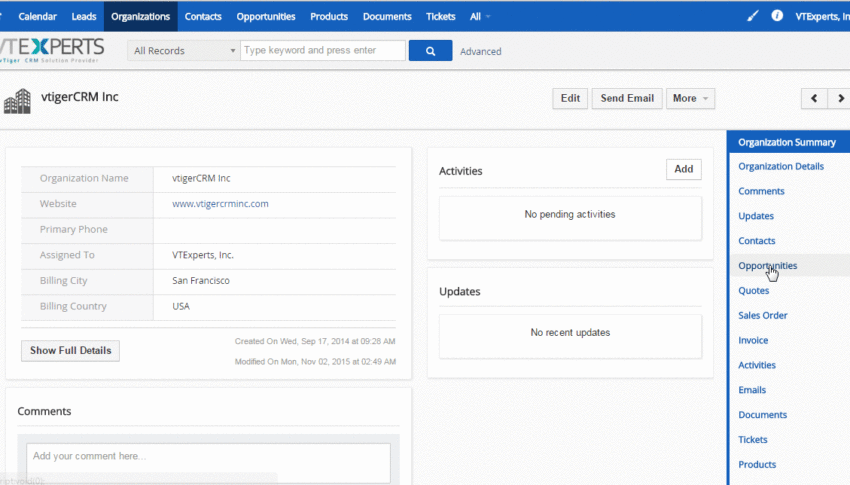This screenshot has height=485, width=850.
Task: Open Contacts in right sidebar
Action: [757, 241]
